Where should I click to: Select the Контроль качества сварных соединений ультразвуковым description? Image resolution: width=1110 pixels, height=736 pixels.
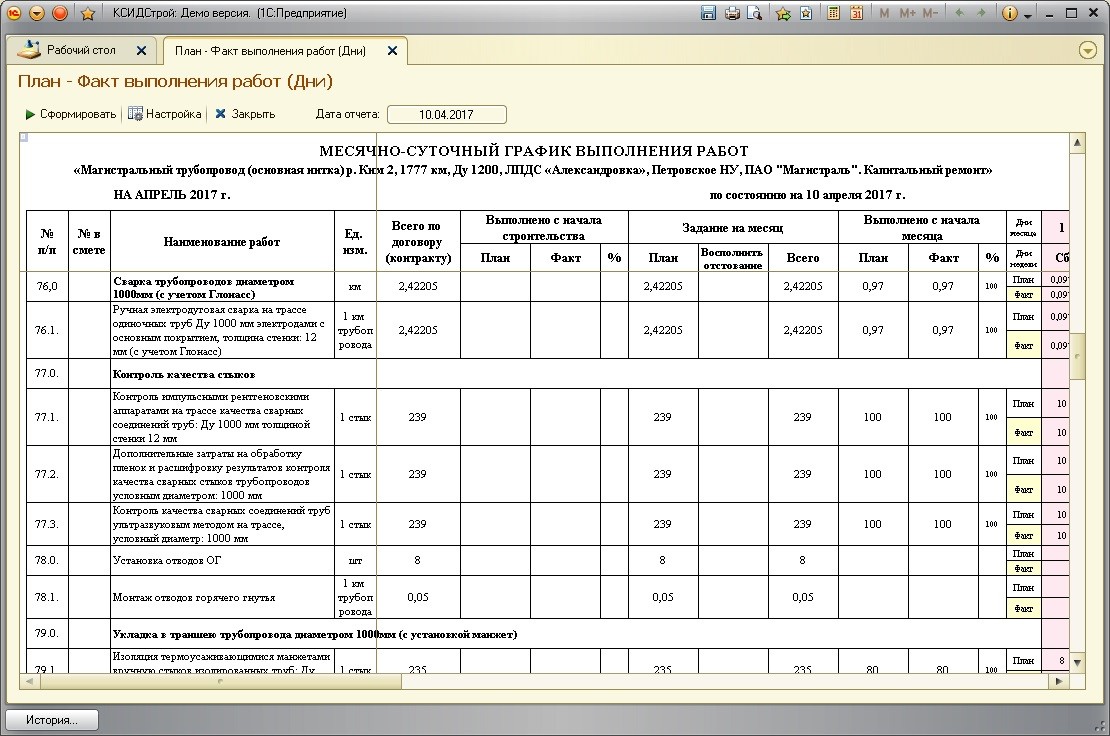[222, 524]
